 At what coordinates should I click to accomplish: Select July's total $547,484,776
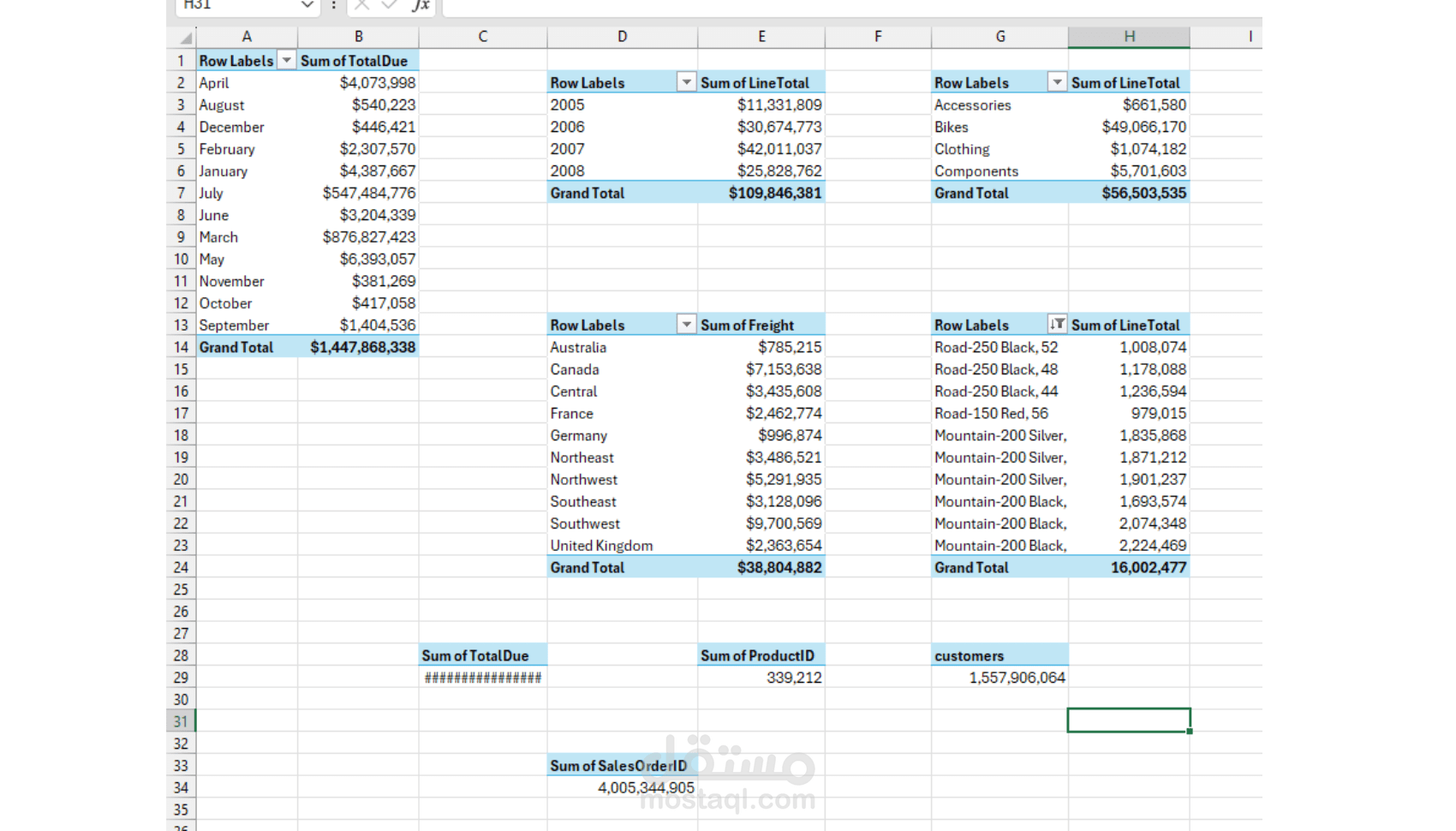coord(358,193)
